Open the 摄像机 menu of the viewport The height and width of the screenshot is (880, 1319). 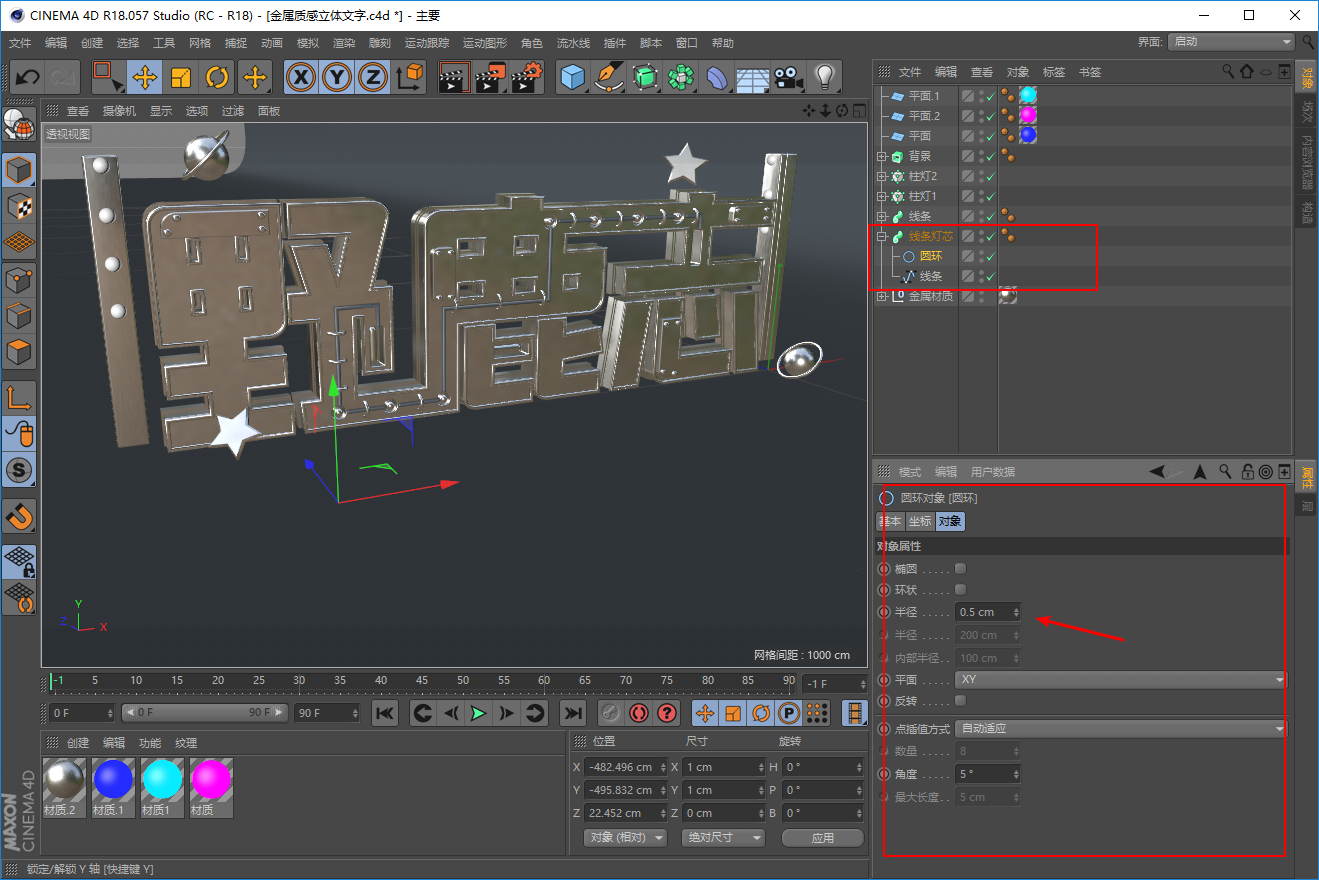click(119, 111)
